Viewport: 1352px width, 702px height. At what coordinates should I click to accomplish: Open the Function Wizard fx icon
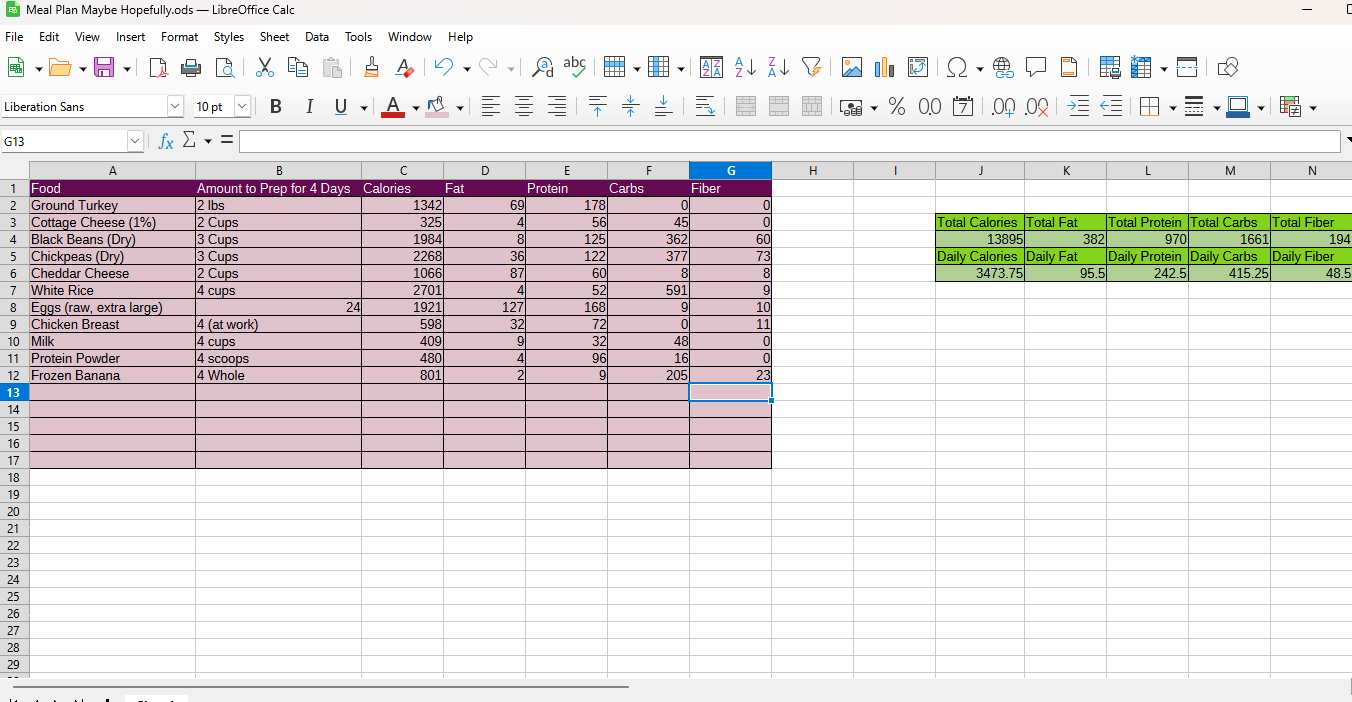pos(166,142)
